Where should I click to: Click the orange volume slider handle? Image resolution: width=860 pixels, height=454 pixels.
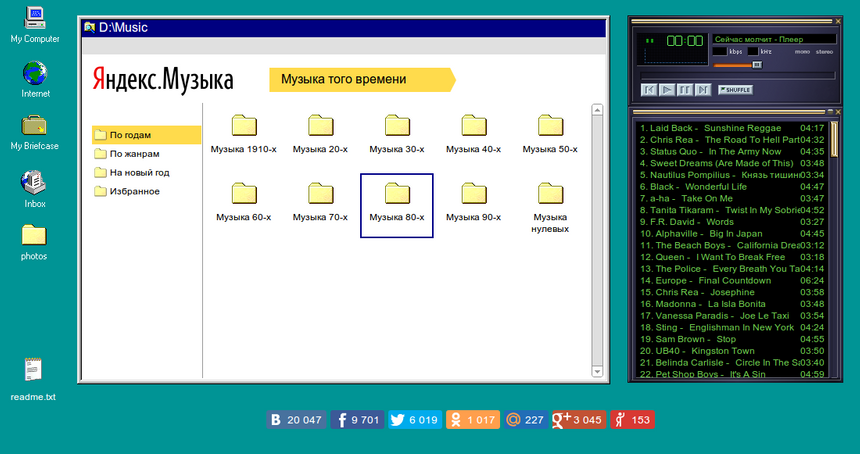(x=757, y=65)
